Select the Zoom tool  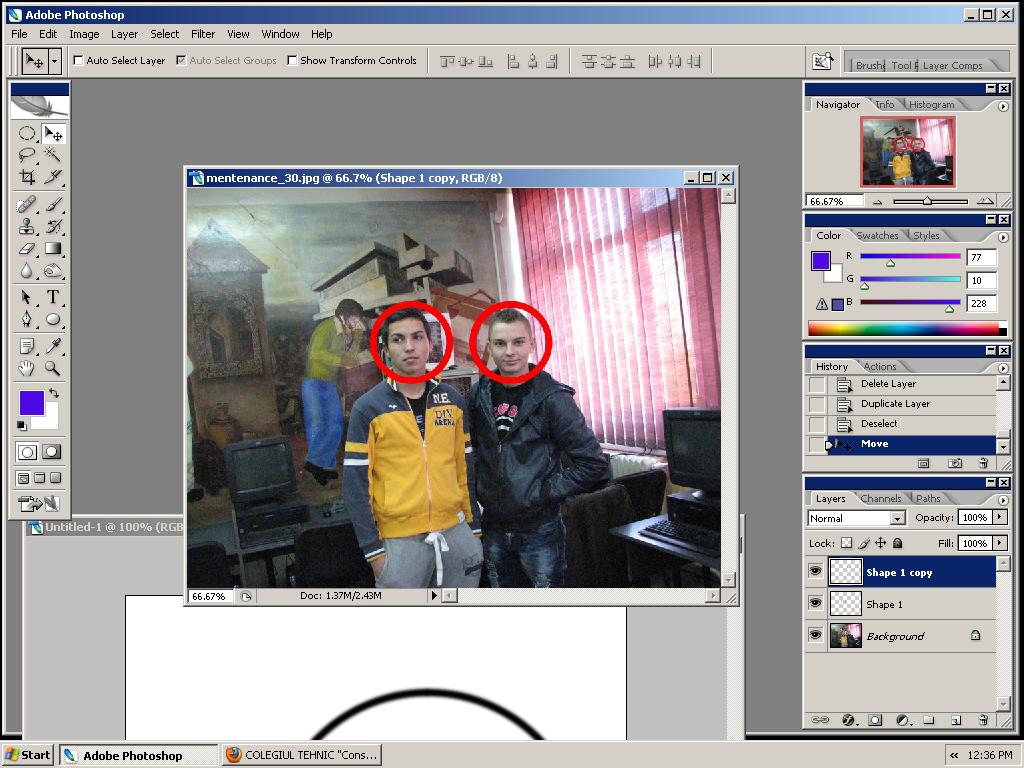click(53, 368)
